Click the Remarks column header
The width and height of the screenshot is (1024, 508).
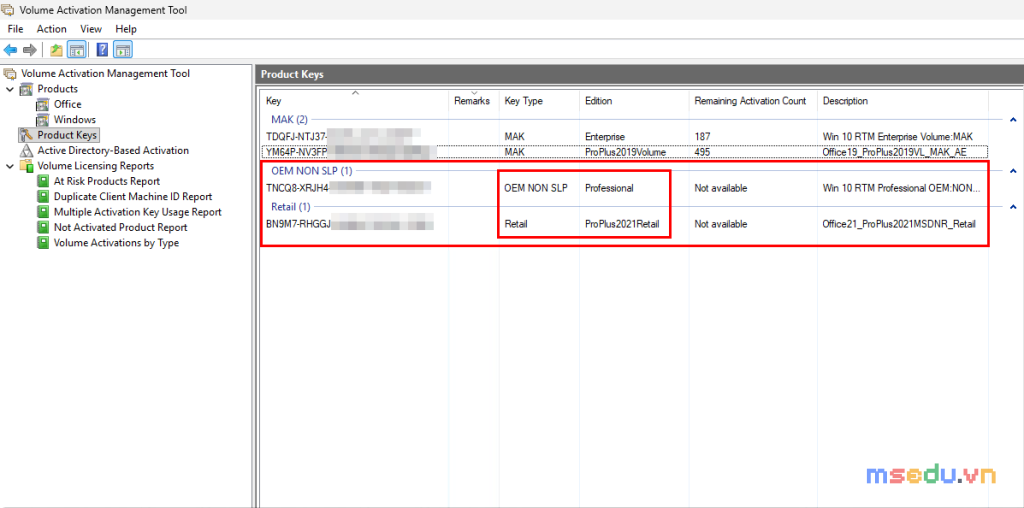(x=473, y=101)
